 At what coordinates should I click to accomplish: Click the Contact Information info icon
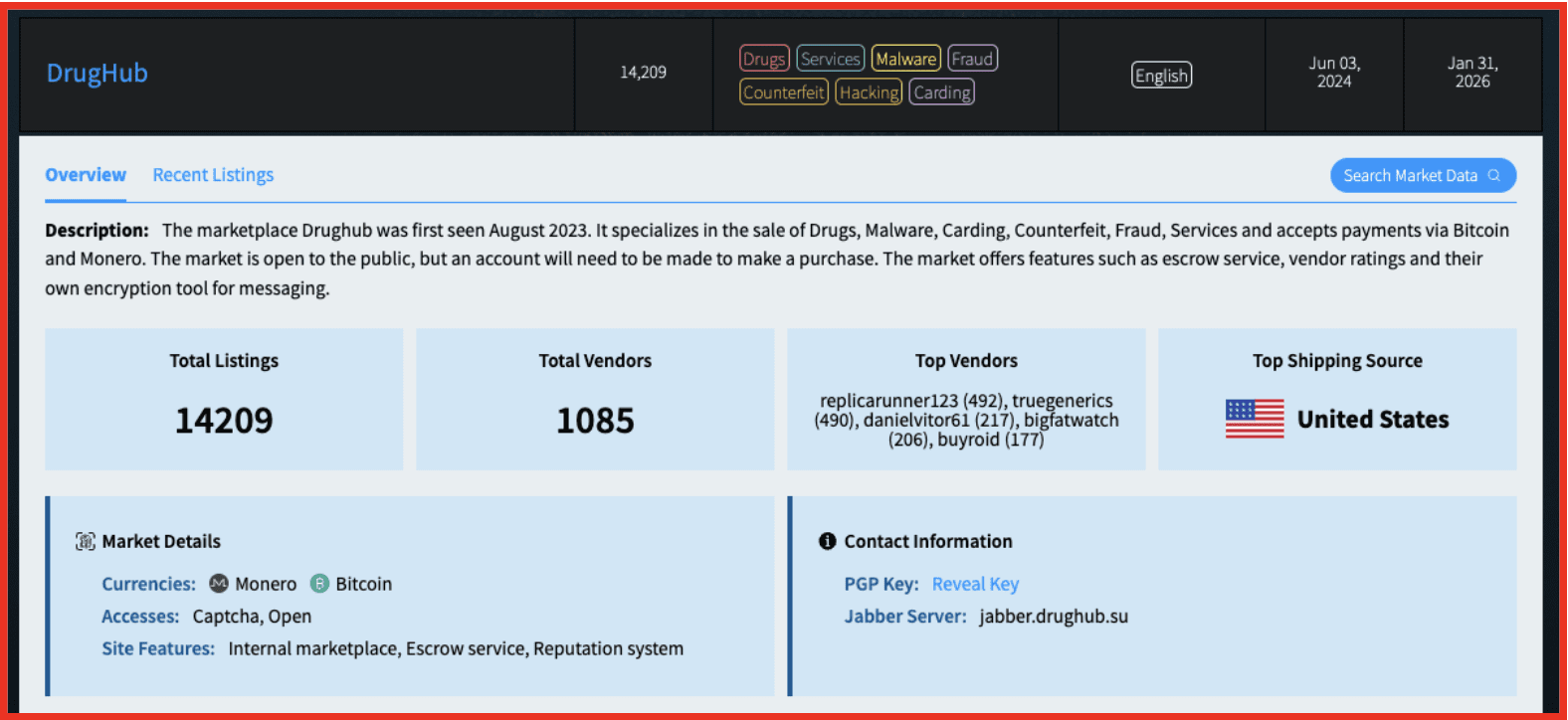tap(827, 541)
